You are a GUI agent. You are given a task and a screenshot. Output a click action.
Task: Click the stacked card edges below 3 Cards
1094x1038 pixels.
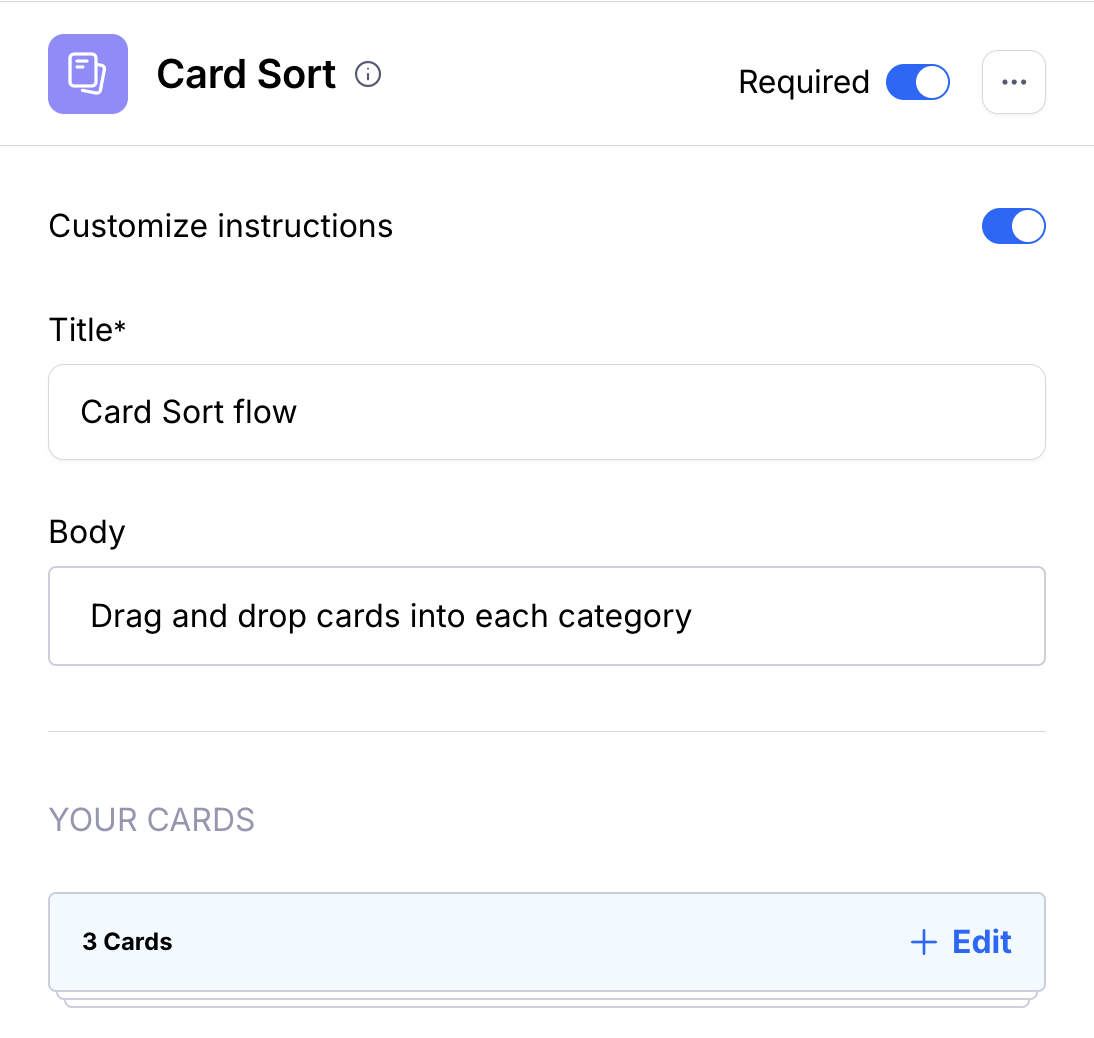pyautogui.click(x=546, y=1000)
